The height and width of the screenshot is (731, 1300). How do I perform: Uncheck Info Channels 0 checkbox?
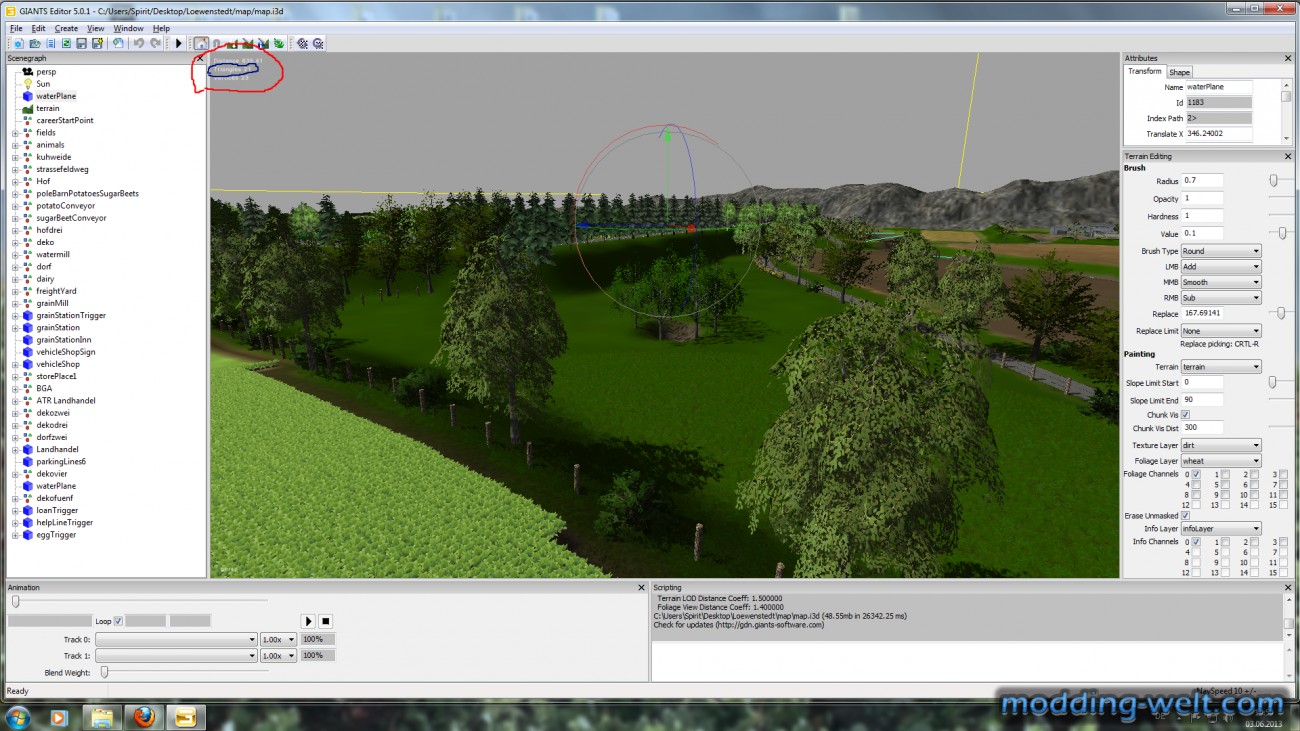coord(1195,542)
